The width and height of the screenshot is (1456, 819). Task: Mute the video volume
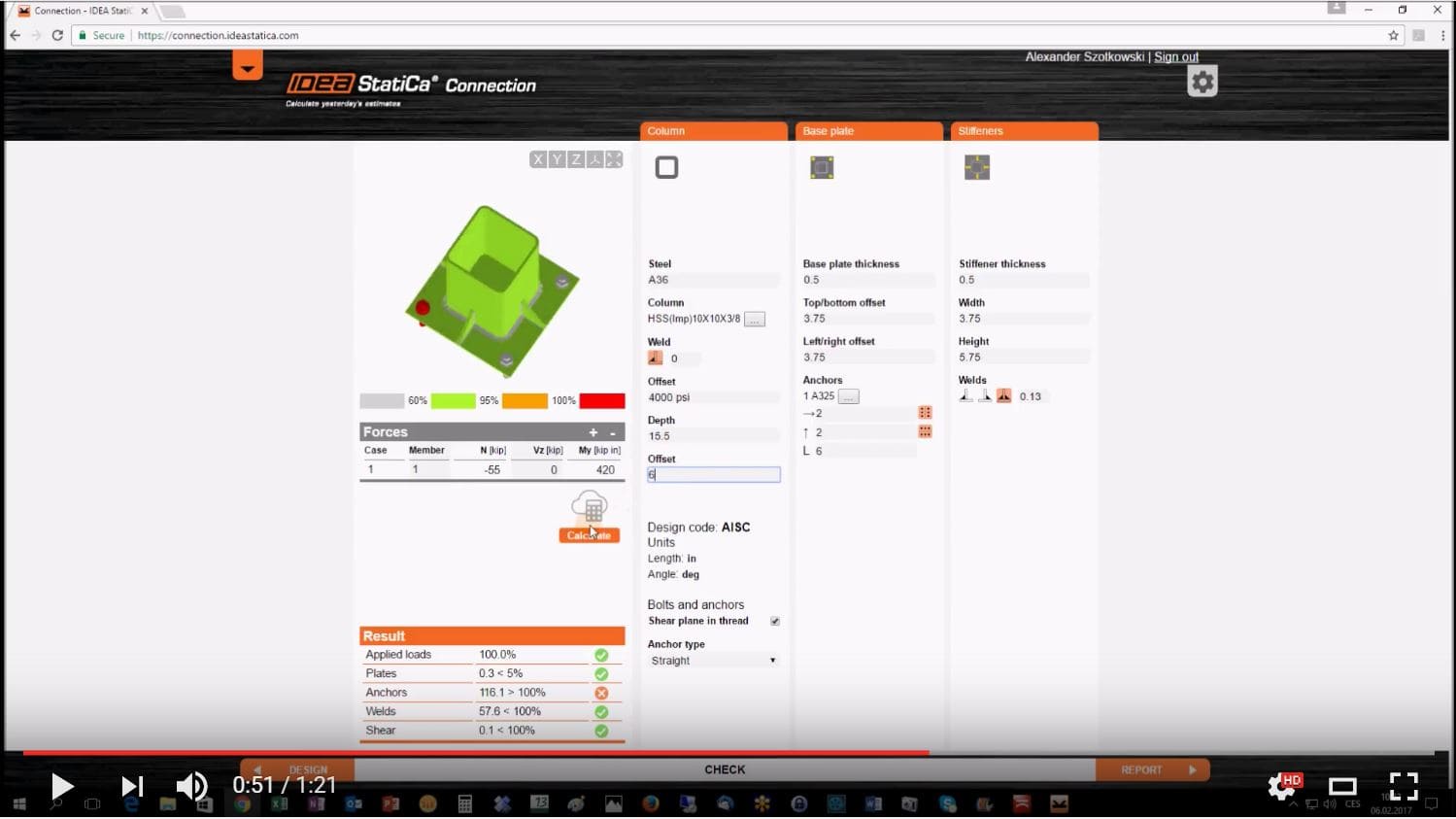(191, 786)
